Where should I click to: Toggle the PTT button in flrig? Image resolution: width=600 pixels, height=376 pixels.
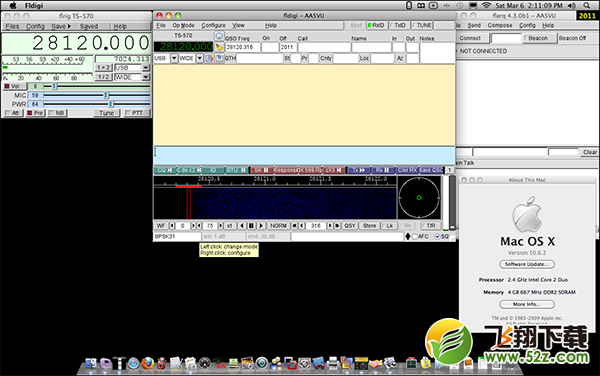point(137,113)
